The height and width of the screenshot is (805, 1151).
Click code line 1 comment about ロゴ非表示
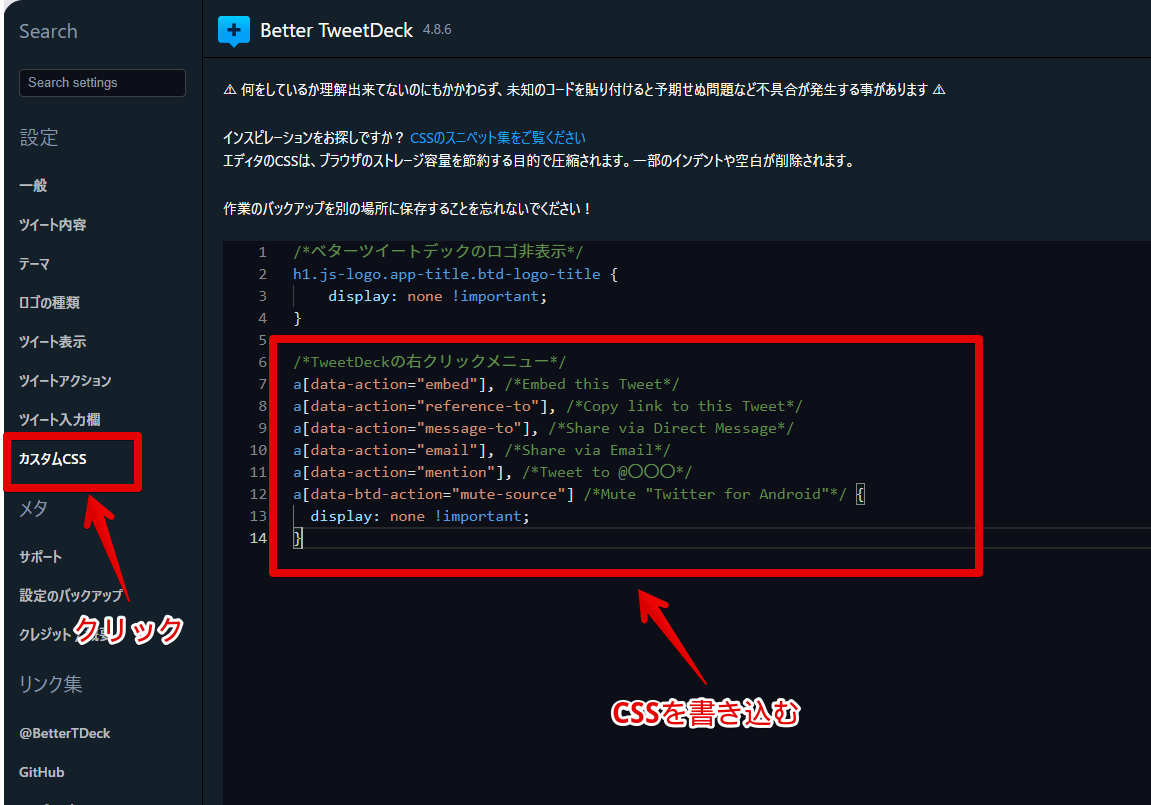pos(437,252)
